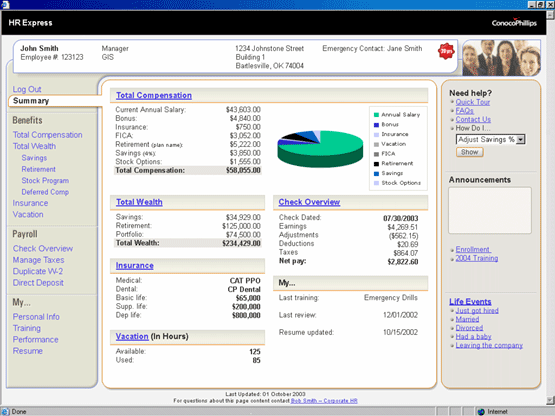
Task: Go to Retirement in sidebar
Action: coord(39,169)
